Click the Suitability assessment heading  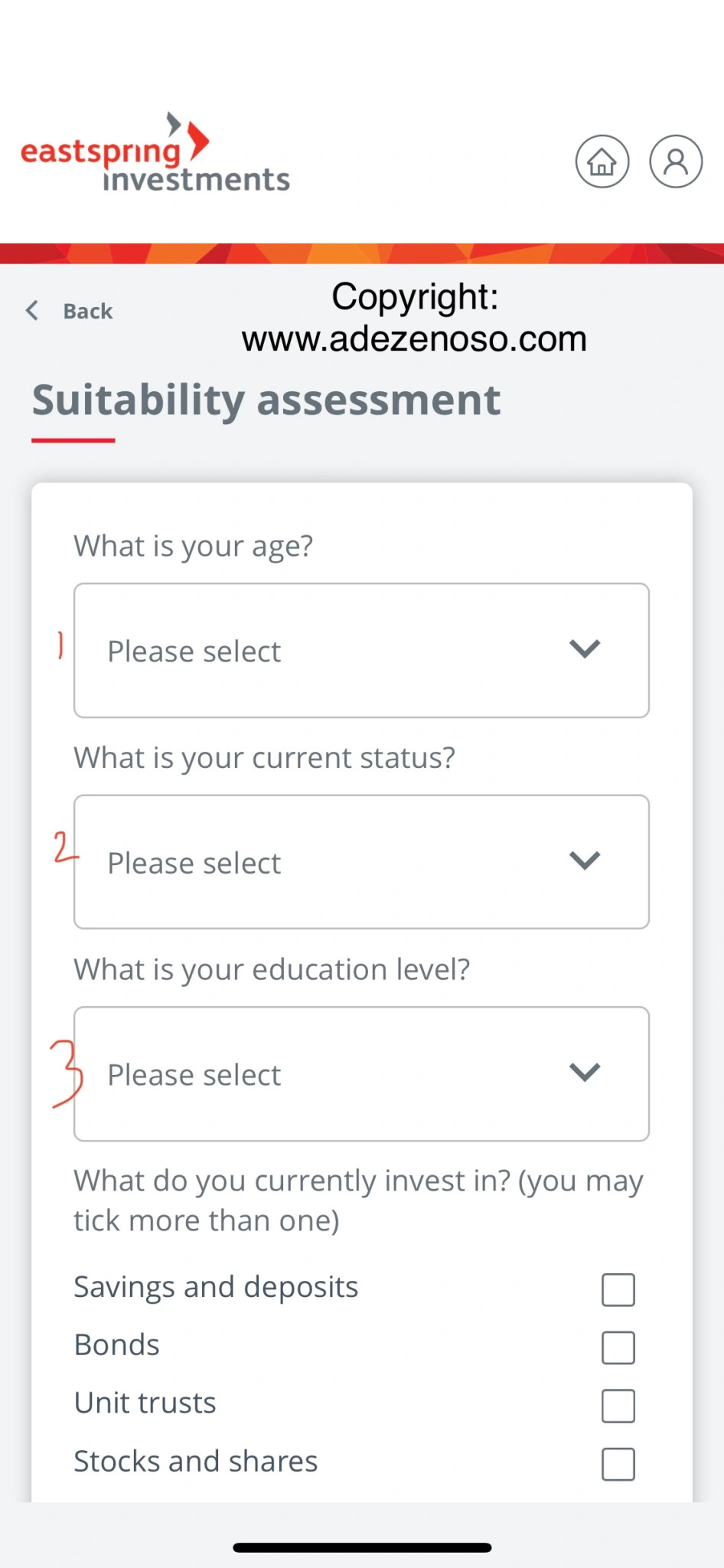tap(266, 401)
